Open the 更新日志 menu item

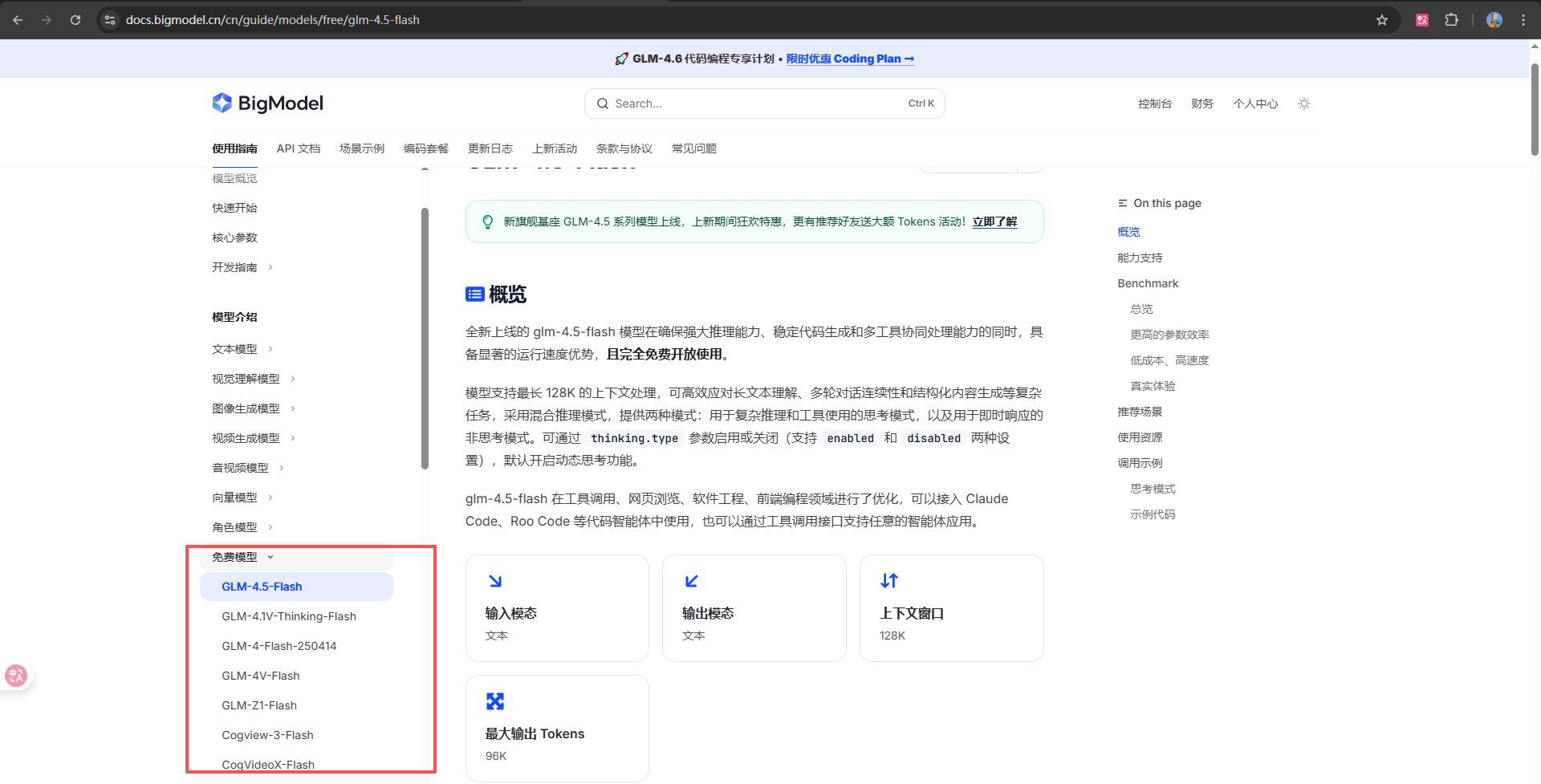[x=490, y=148]
